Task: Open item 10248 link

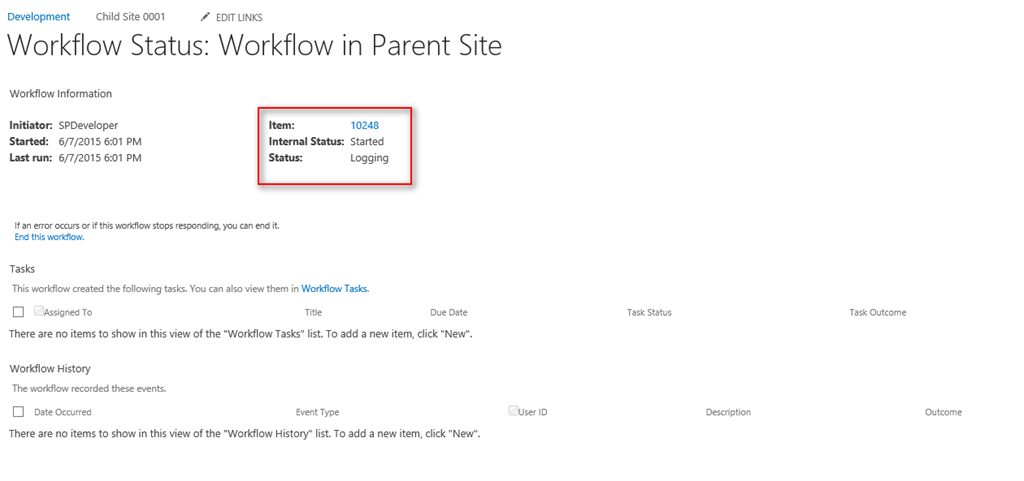Action: [364, 125]
